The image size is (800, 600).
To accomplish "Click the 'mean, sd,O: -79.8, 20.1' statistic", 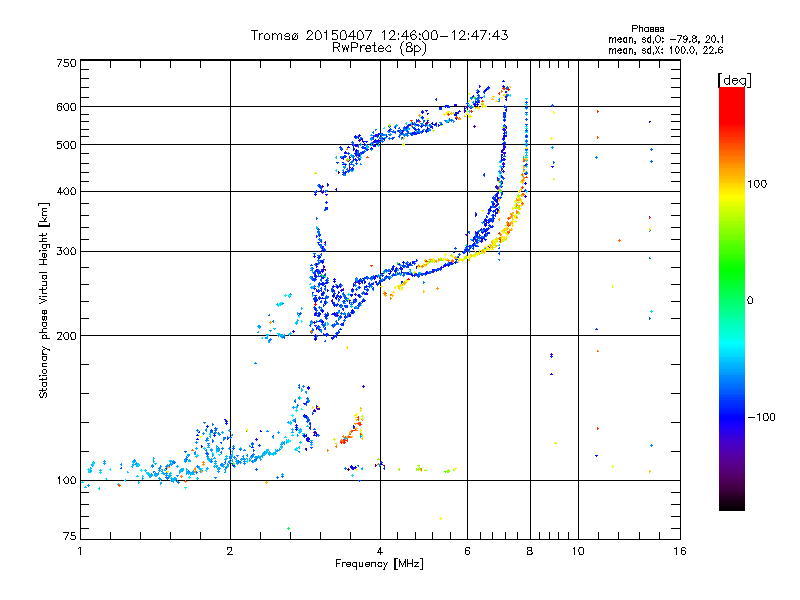I will pos(665,39).
